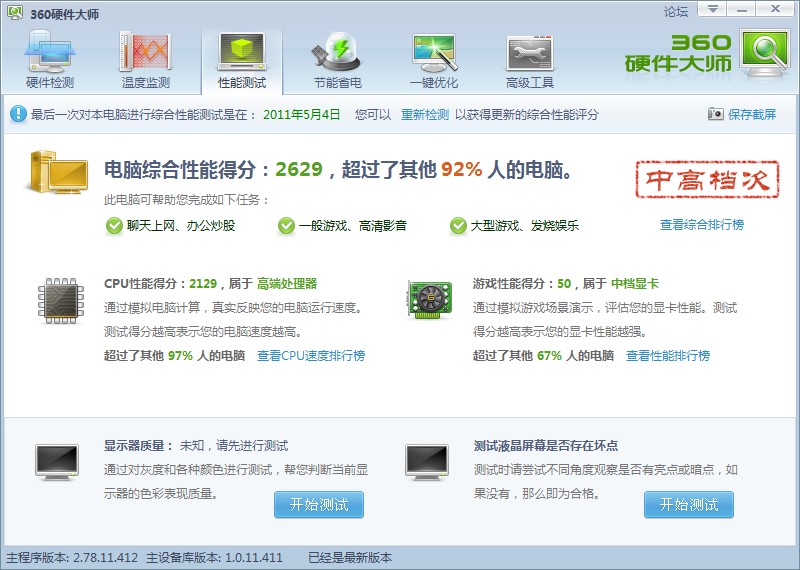
Task: Start the 液晶屏幕坏点 dead pixel test
Action: click(x=689, y=505)
